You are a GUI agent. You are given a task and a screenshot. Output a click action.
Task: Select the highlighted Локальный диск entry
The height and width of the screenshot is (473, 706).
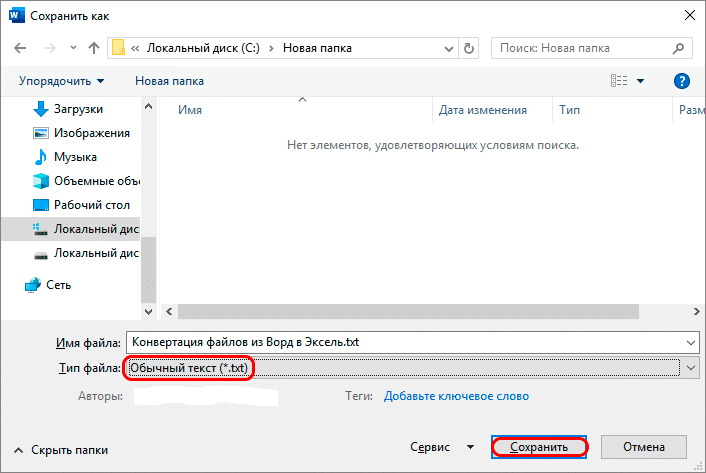coord(70,229)
